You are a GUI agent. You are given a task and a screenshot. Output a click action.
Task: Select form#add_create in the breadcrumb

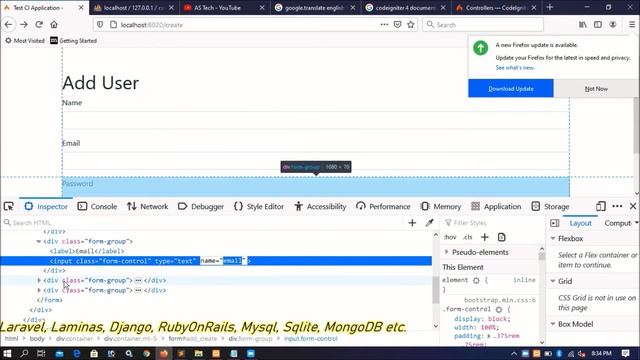pyautogui.click(x=192, y=338)
